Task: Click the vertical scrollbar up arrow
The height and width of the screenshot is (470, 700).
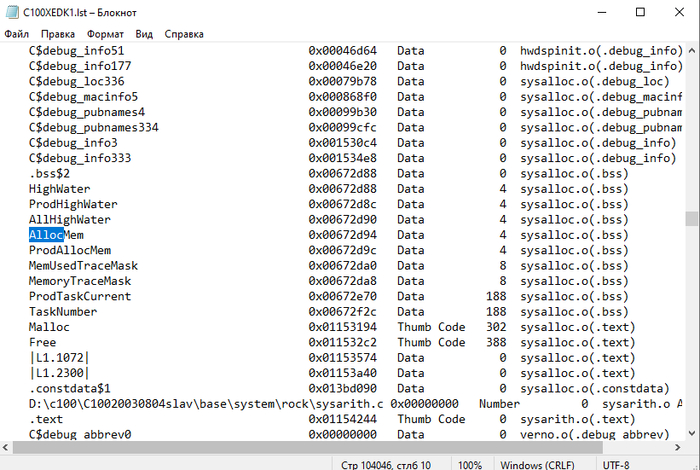Action: 691,49
